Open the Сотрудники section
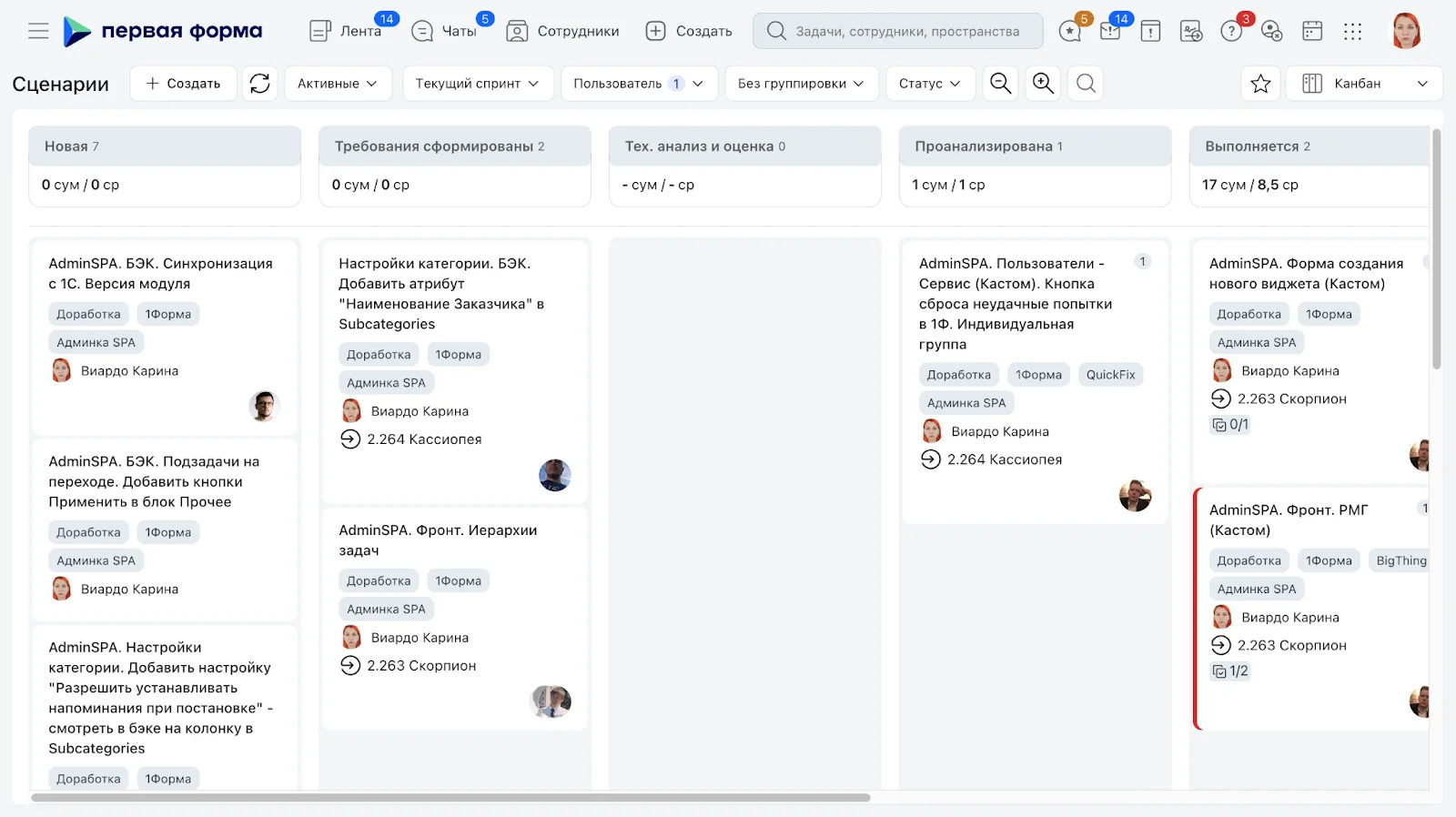The height and width of the screenshot is (817, 1456). [562, 31]
